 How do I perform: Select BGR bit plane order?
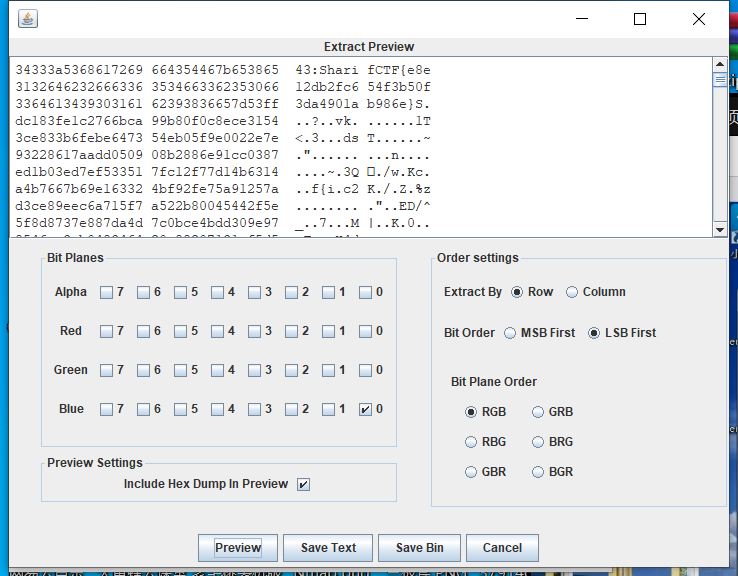click(x=538, y=472)
